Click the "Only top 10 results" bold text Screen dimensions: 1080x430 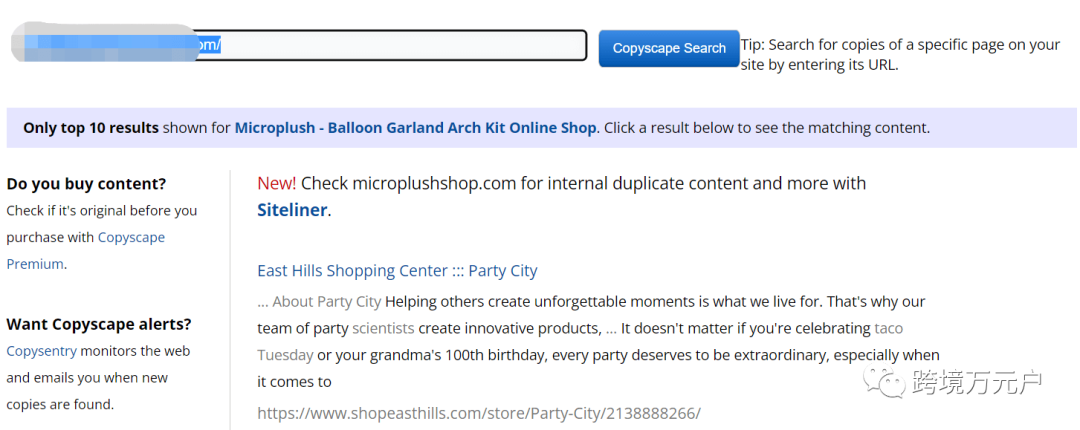click(x=91, y=128)
